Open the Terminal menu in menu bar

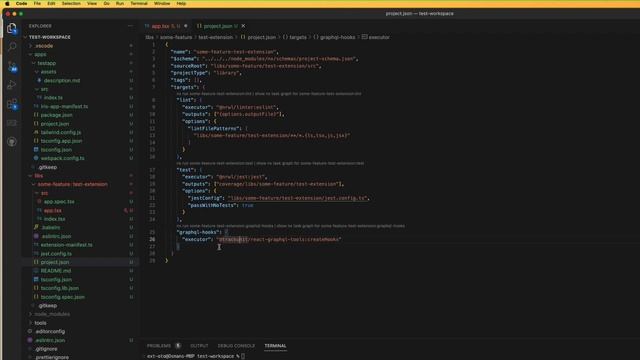[139, 3]
